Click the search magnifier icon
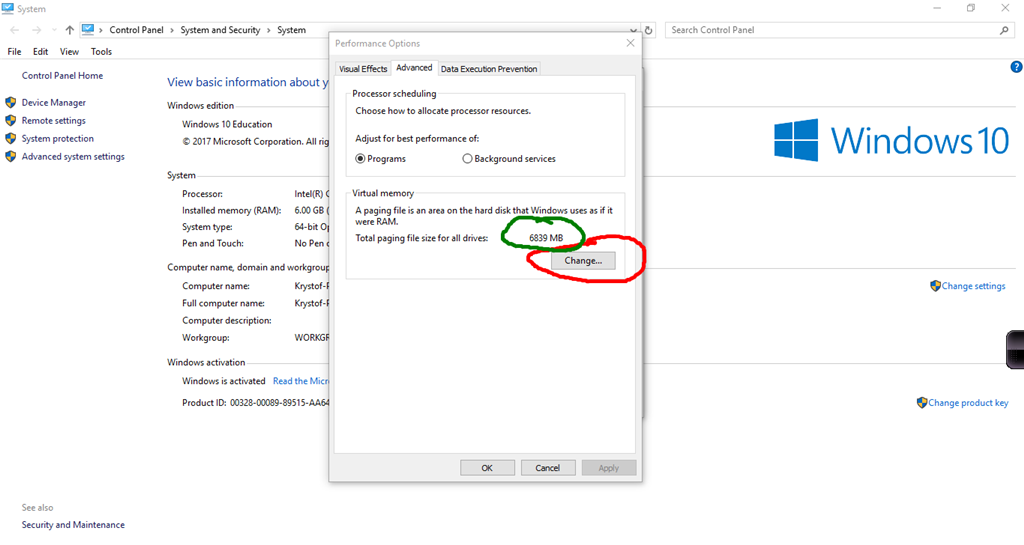Viewport: 1024px width, 545px height. pos(1004,30)
